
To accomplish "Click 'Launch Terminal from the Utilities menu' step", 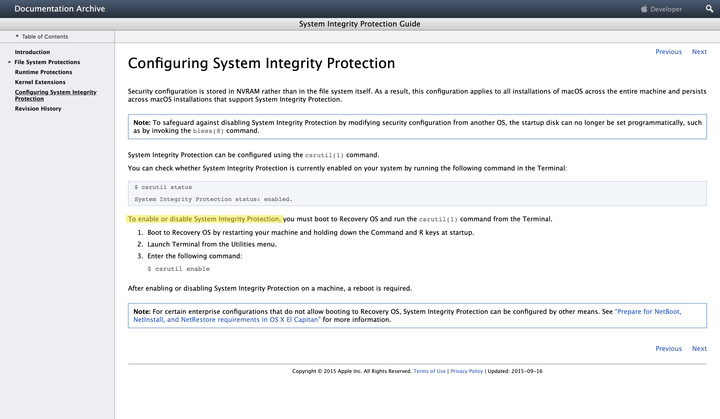I will click(x=212, y=244).
